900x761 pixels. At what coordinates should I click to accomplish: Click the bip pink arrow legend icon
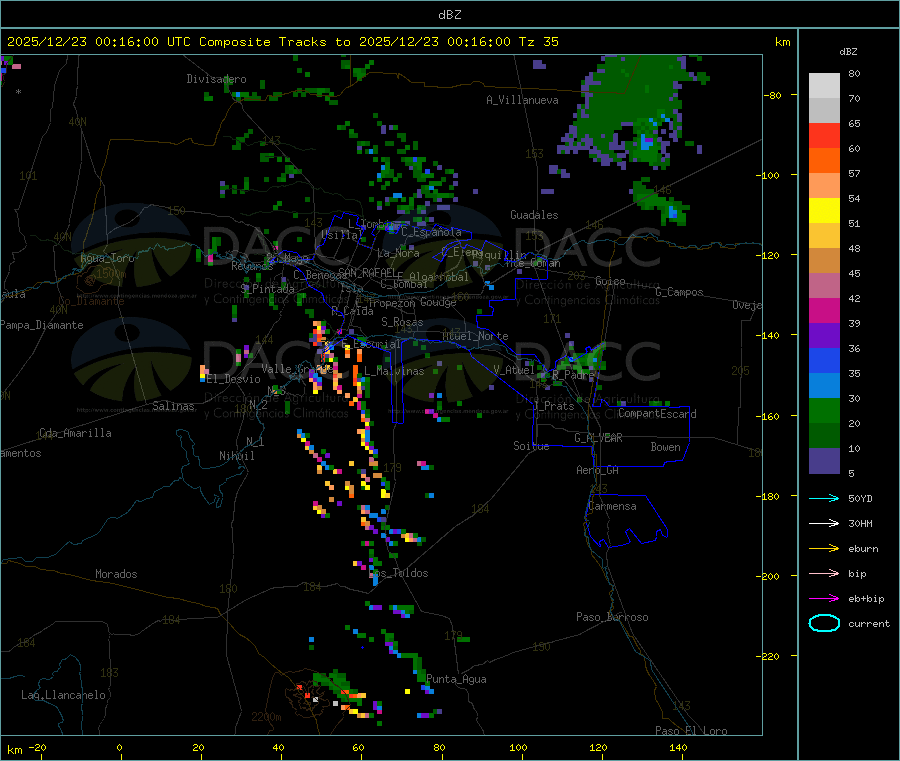click(824, 573)
